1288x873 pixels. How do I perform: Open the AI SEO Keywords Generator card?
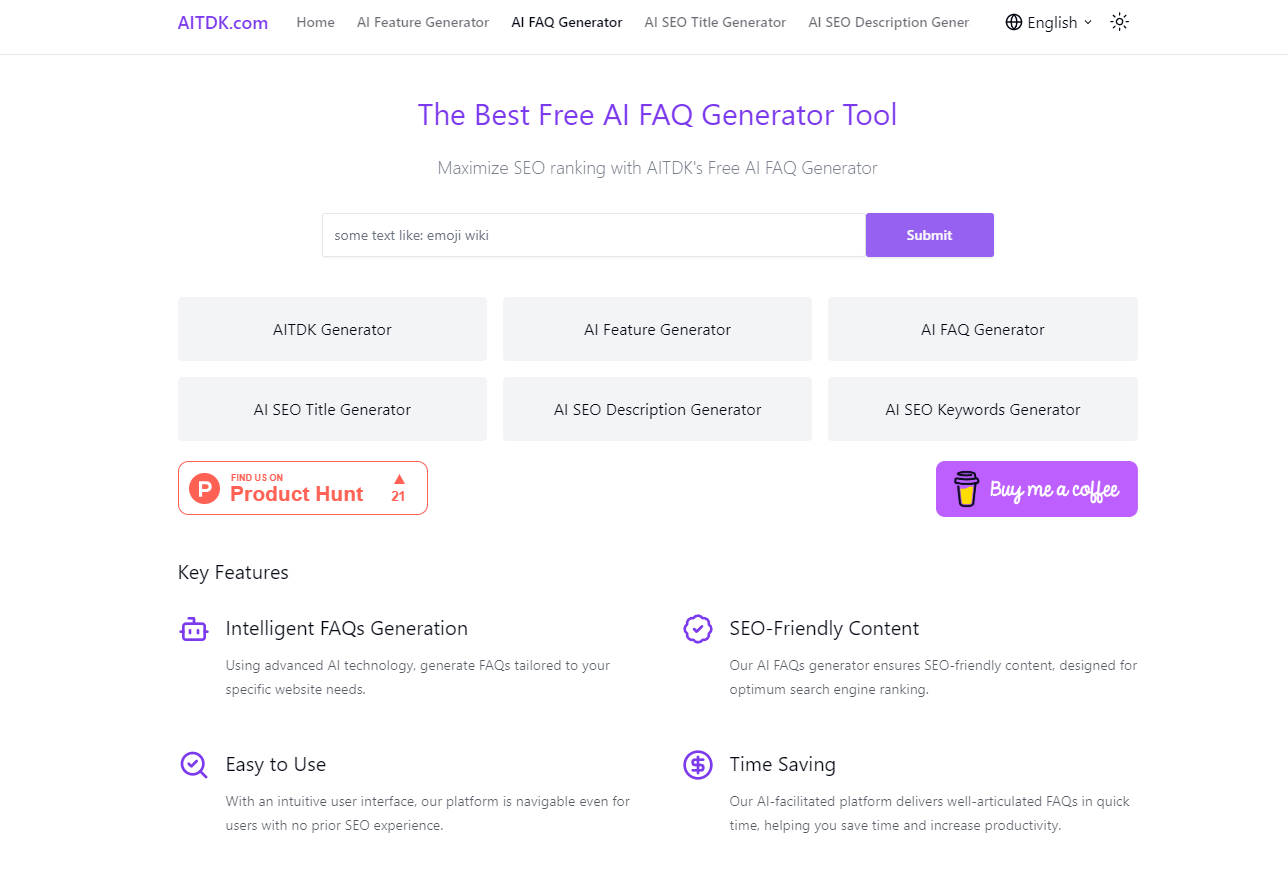pyautogui.click(x=983, y=409)
